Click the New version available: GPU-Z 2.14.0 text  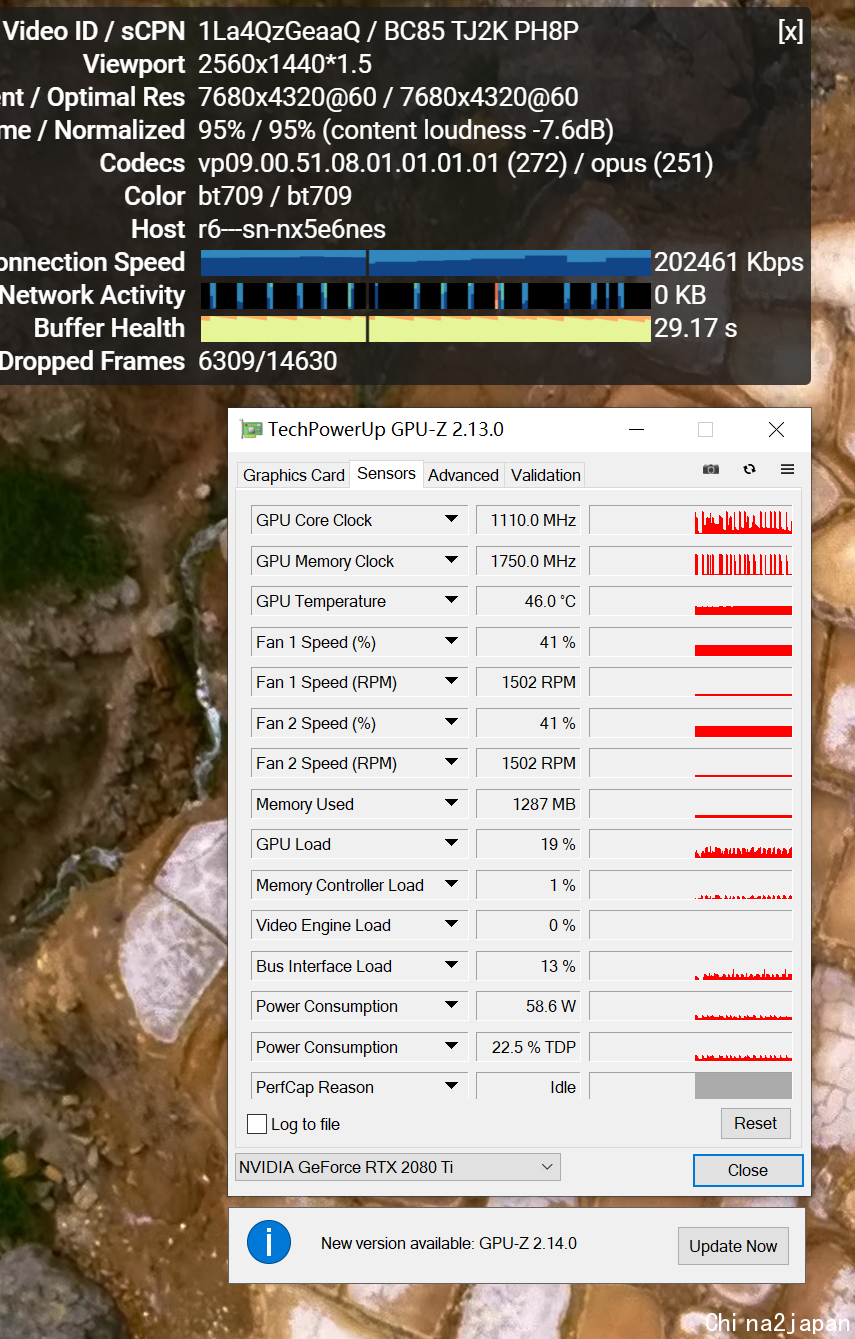pos(449,1244)
